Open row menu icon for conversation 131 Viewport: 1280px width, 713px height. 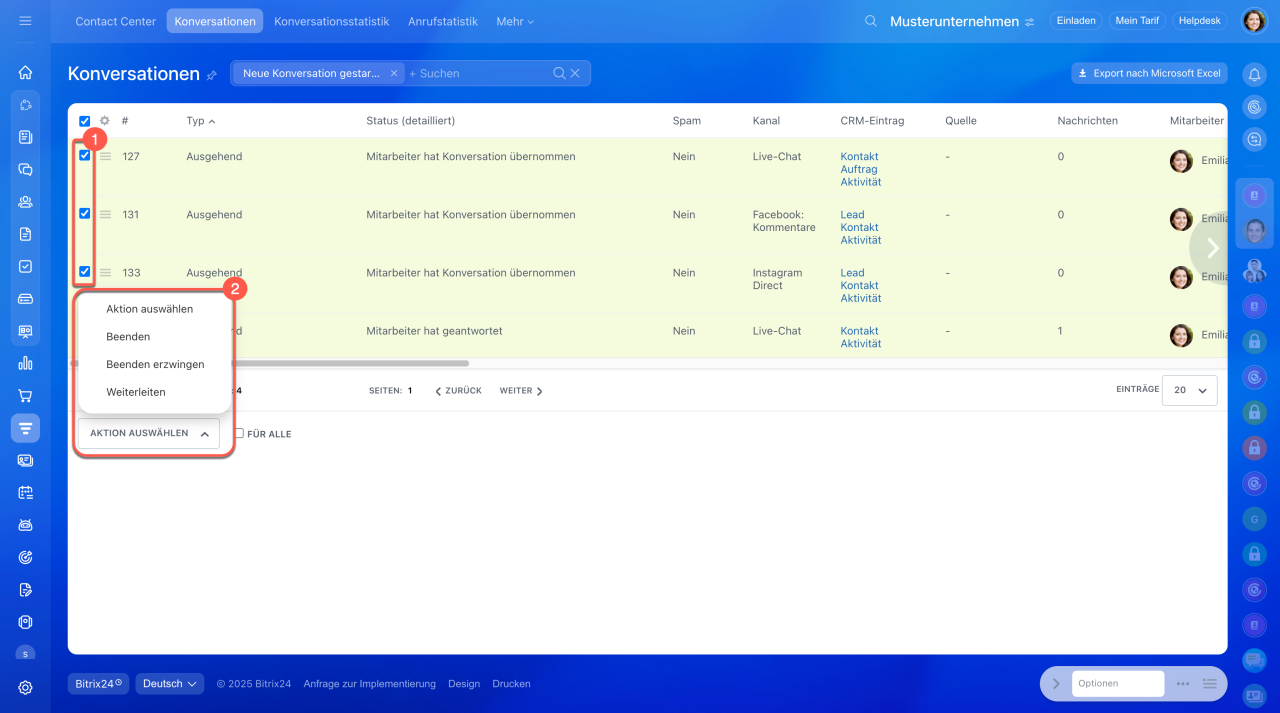(x=105, y=214)
